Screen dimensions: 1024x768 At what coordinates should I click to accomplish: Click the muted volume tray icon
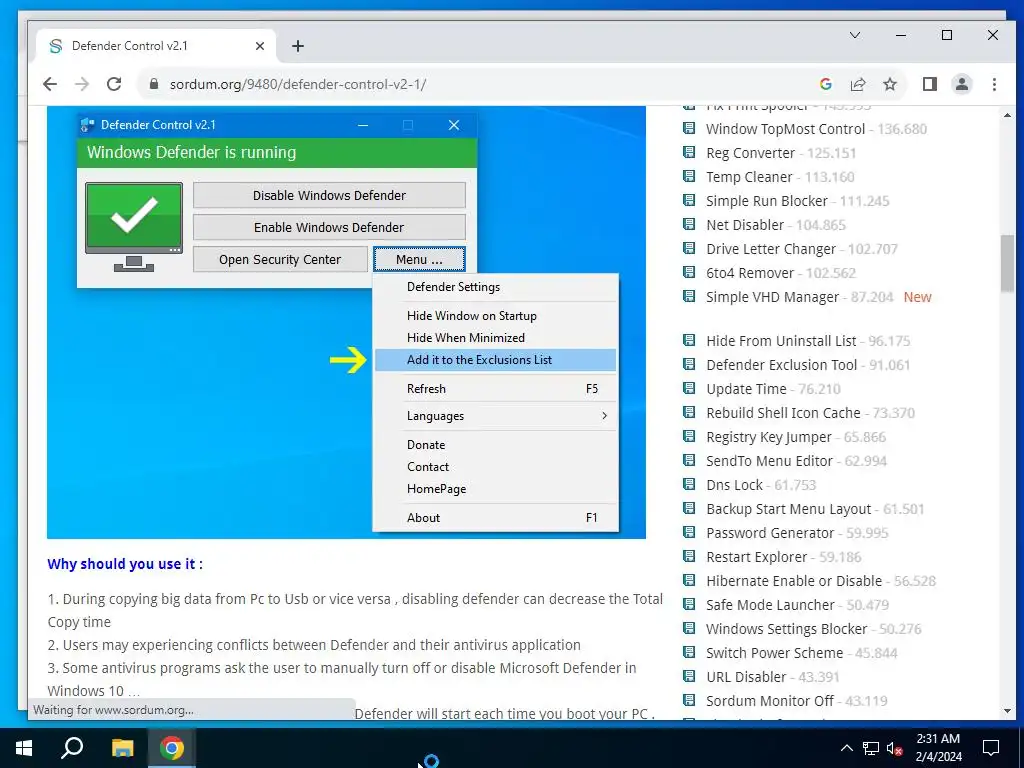[894, 748]
